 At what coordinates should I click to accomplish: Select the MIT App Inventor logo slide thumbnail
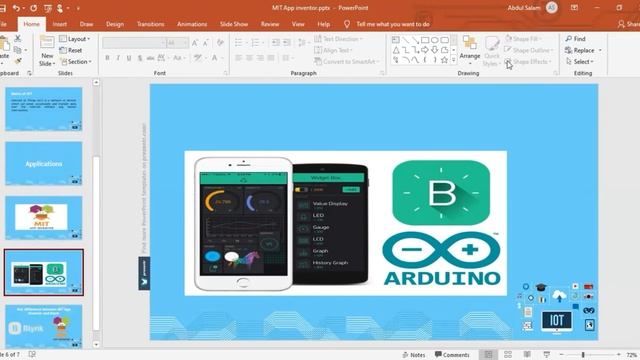pyautogui.click(x=44, y=218)
